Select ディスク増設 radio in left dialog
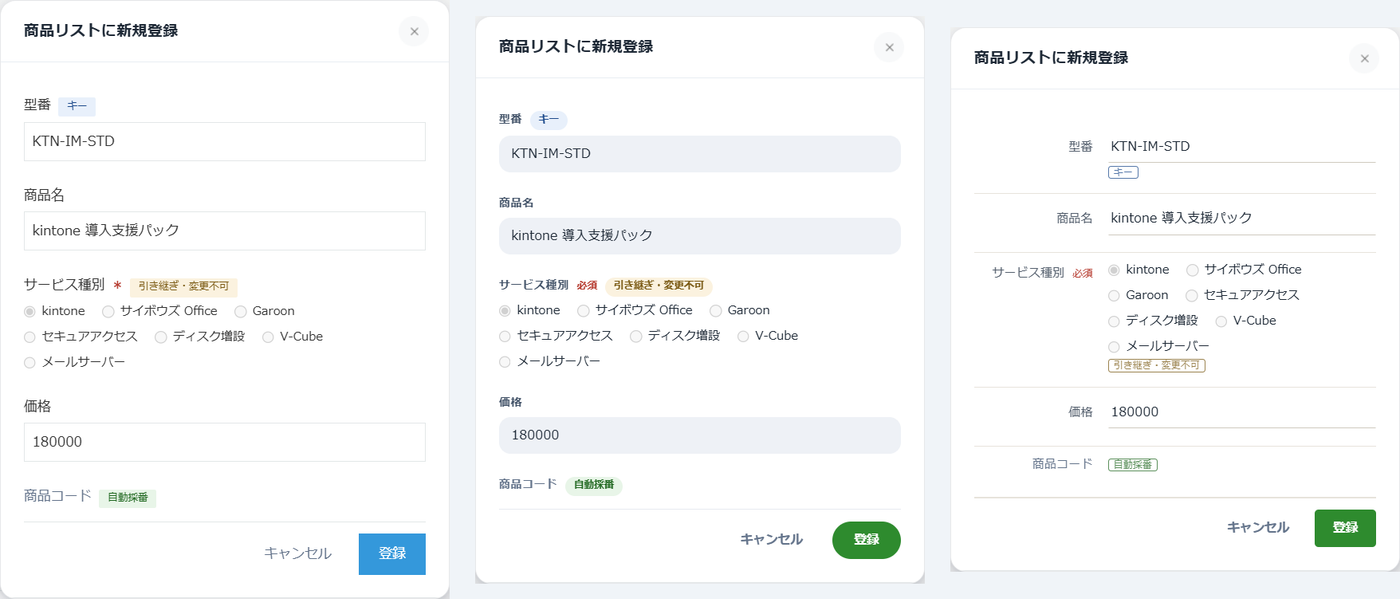1400x599 pixels. coord(161,337)
